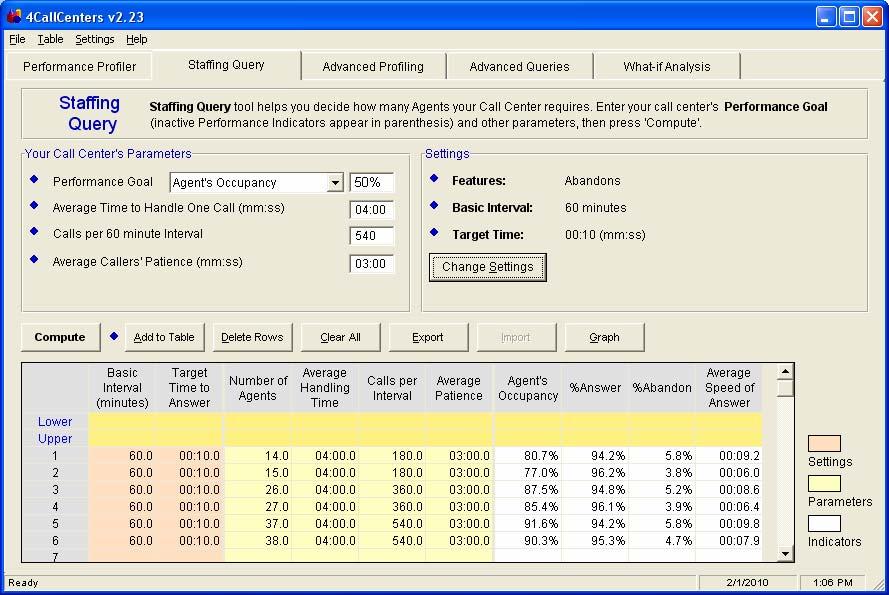This screenshot has height=595, width=889.
Task: Click the 4.7% abandon cell
Action: [662, 541]
